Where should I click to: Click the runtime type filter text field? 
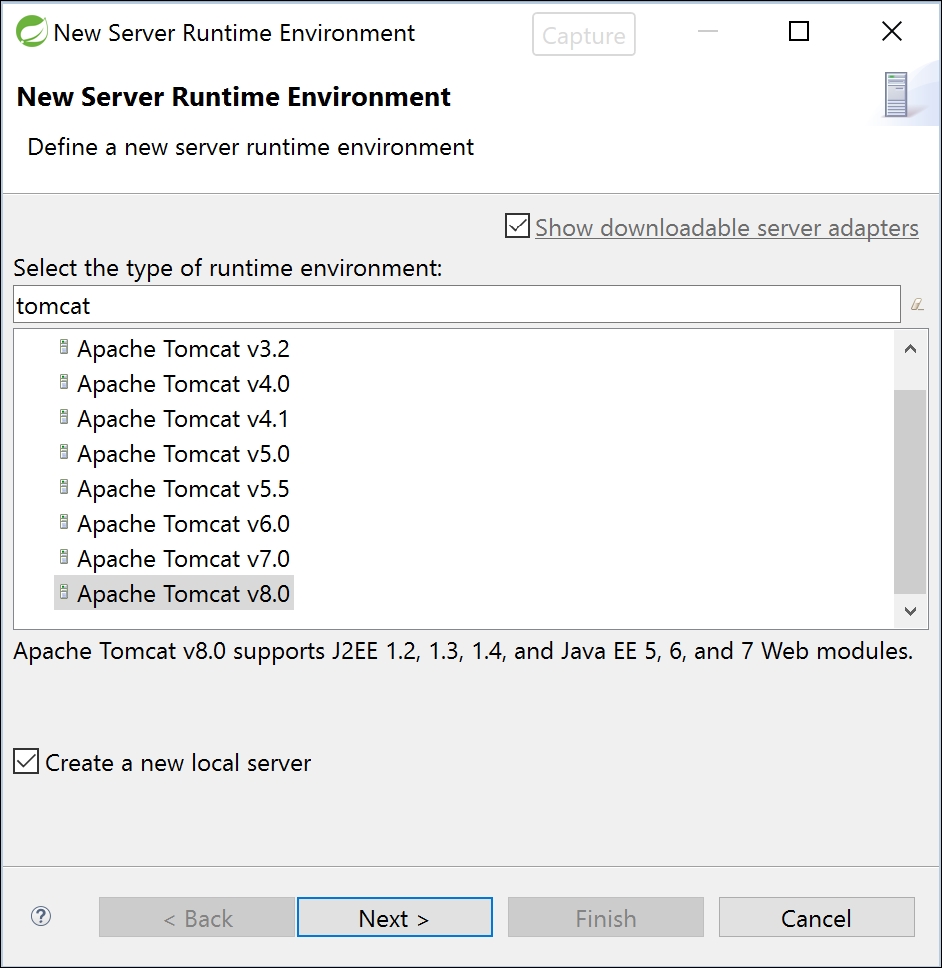click(x=456, y=306)
